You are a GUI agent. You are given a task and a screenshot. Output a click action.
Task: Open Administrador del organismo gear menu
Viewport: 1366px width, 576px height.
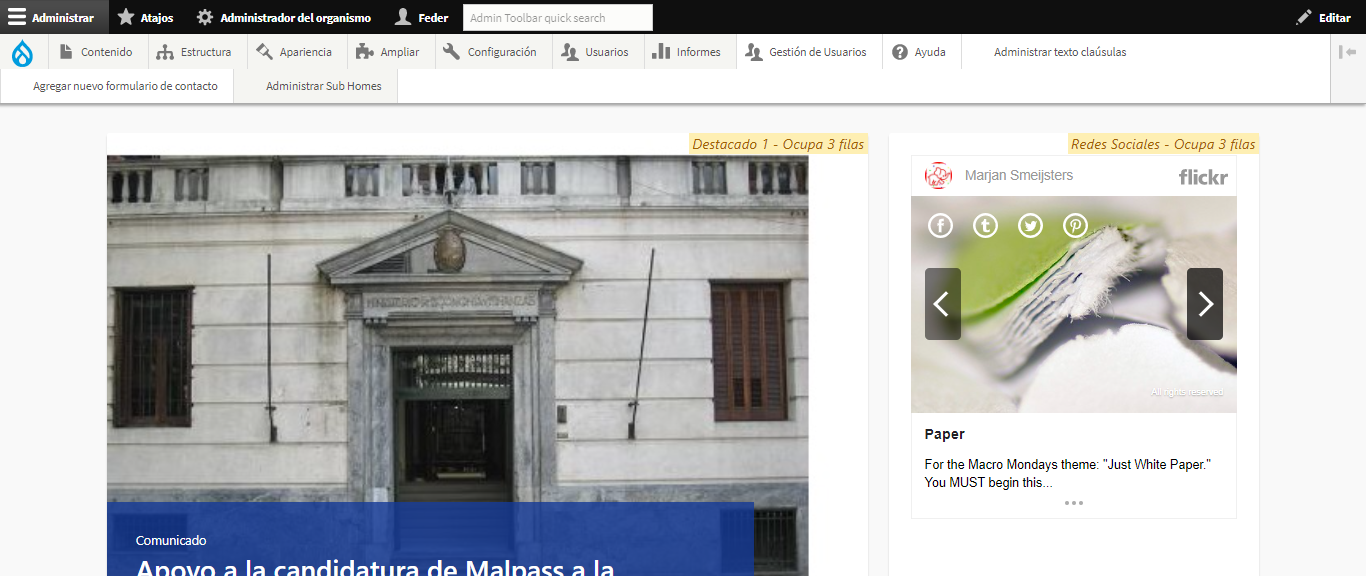click(284, 17)
